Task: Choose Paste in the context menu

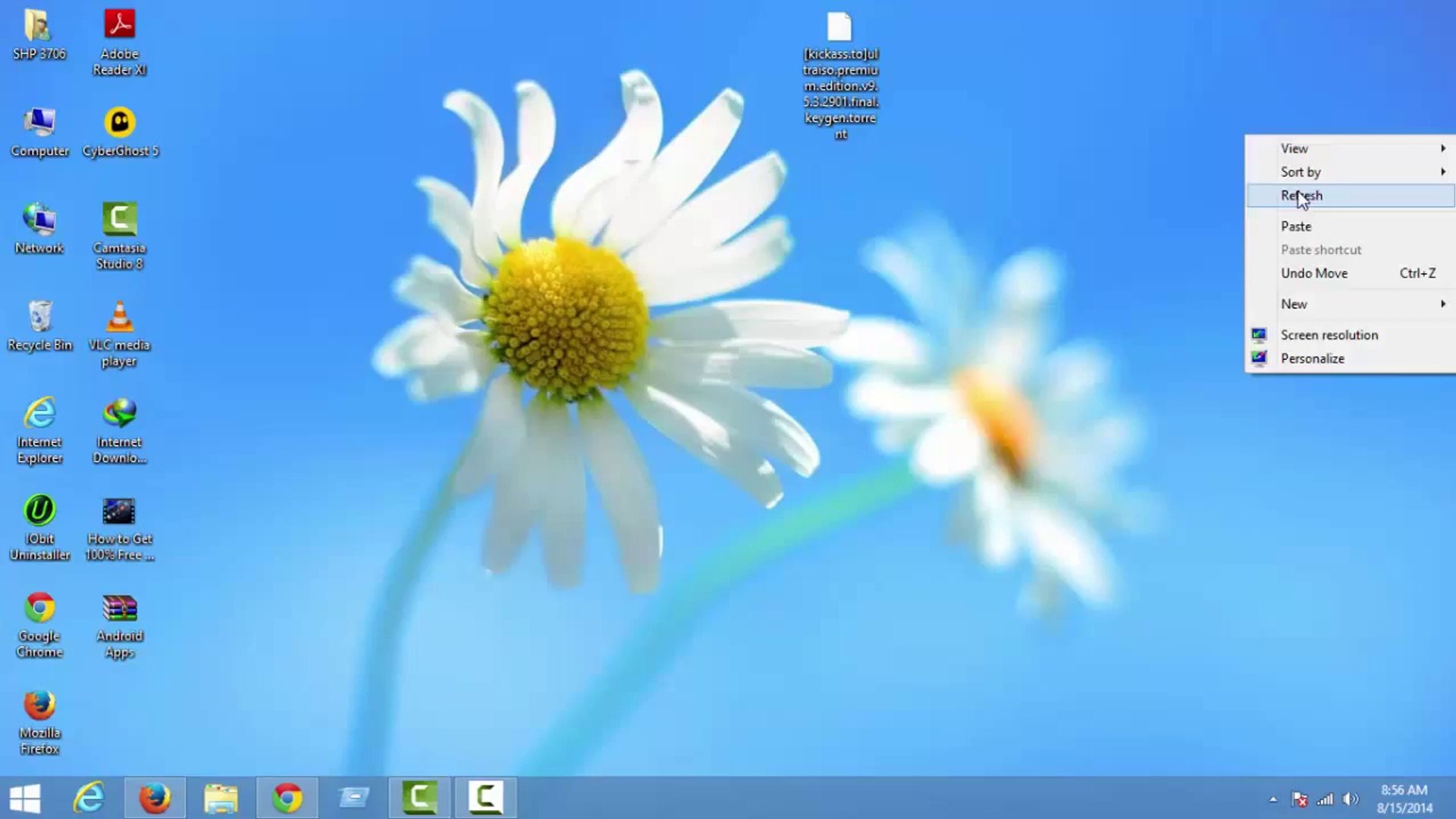Action: (1351, 227)
